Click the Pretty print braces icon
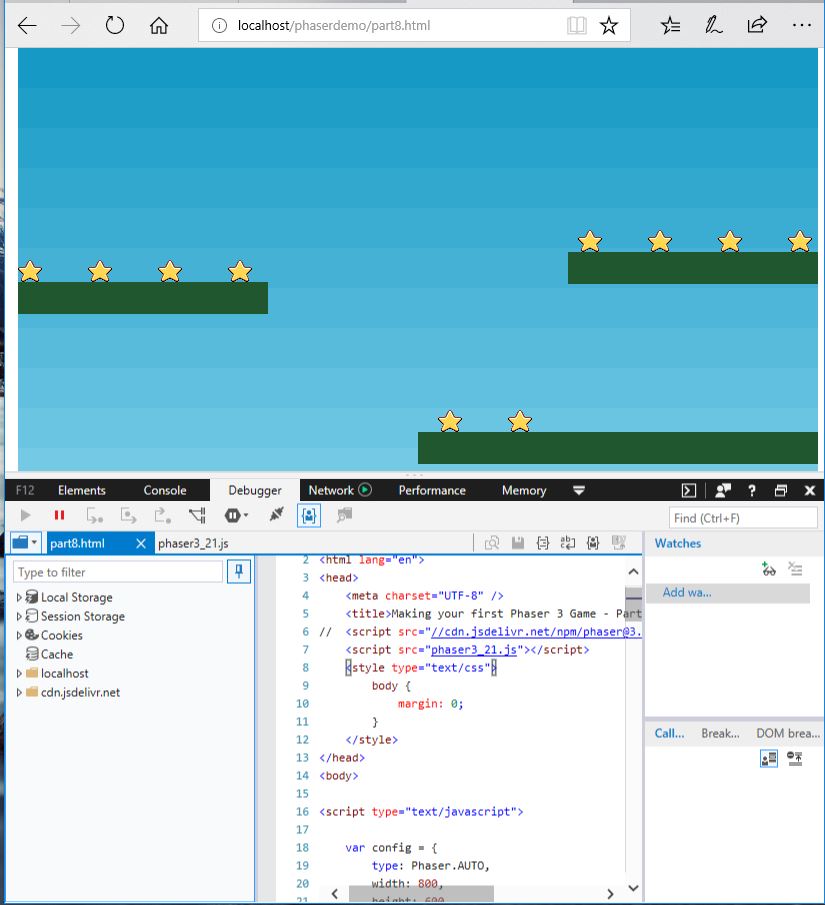Image resolution: width=825 pixels, height=905 pixels. 543,543
